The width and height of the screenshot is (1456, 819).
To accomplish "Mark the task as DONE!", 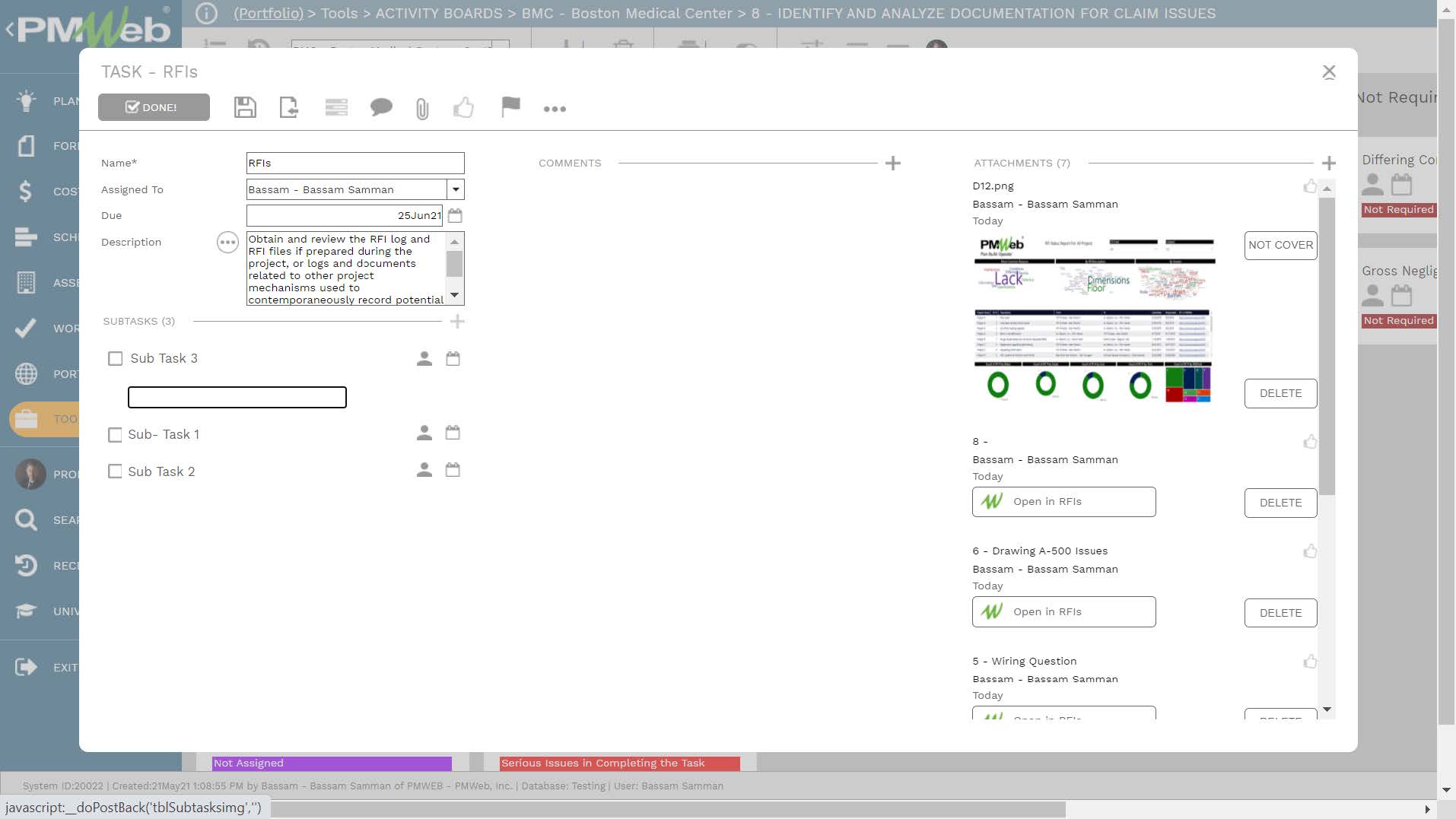I will [154, 107].
